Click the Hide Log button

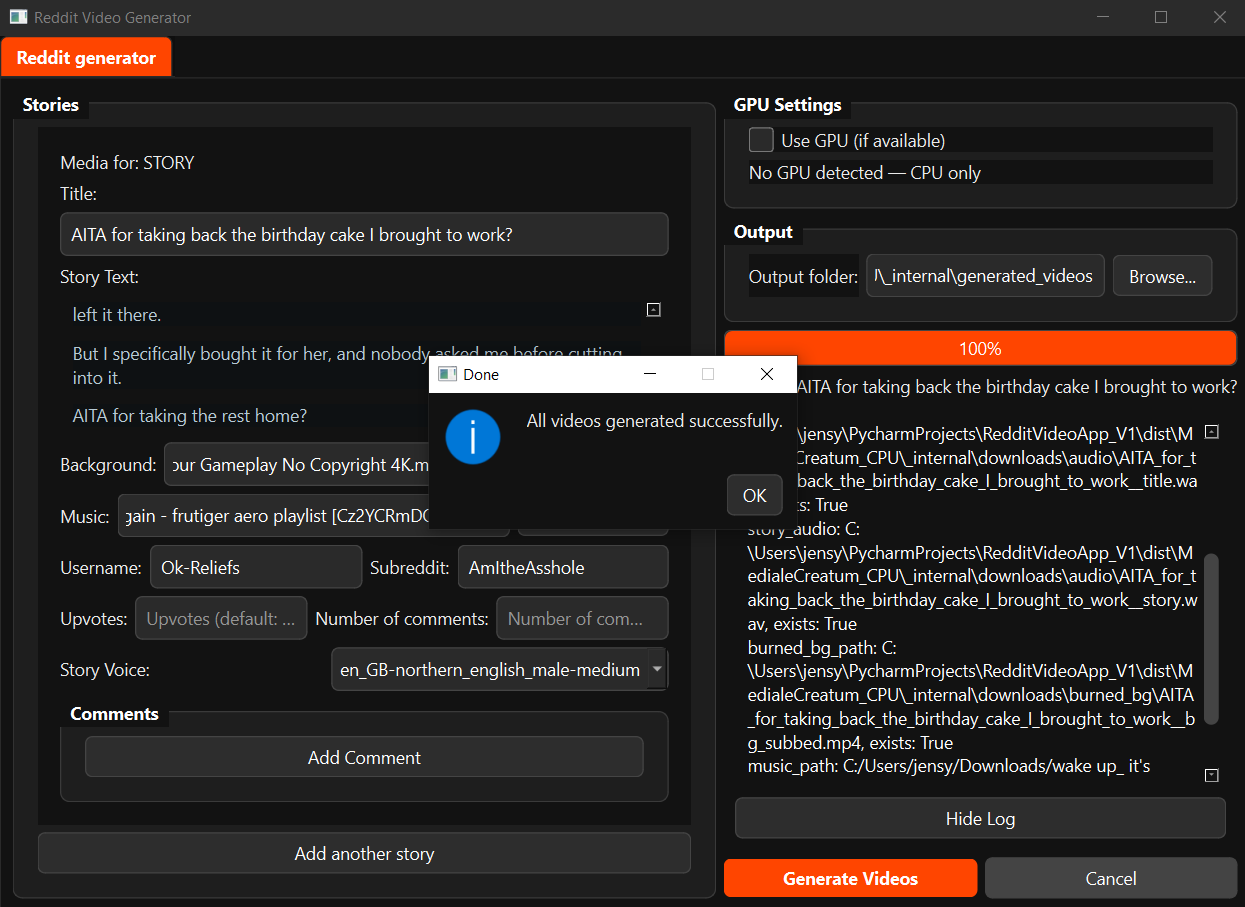pyautogui.click(x=980, y=819)
